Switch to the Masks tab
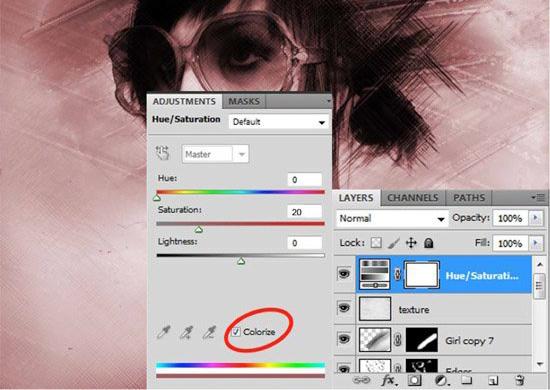 (x=244, y=101)
